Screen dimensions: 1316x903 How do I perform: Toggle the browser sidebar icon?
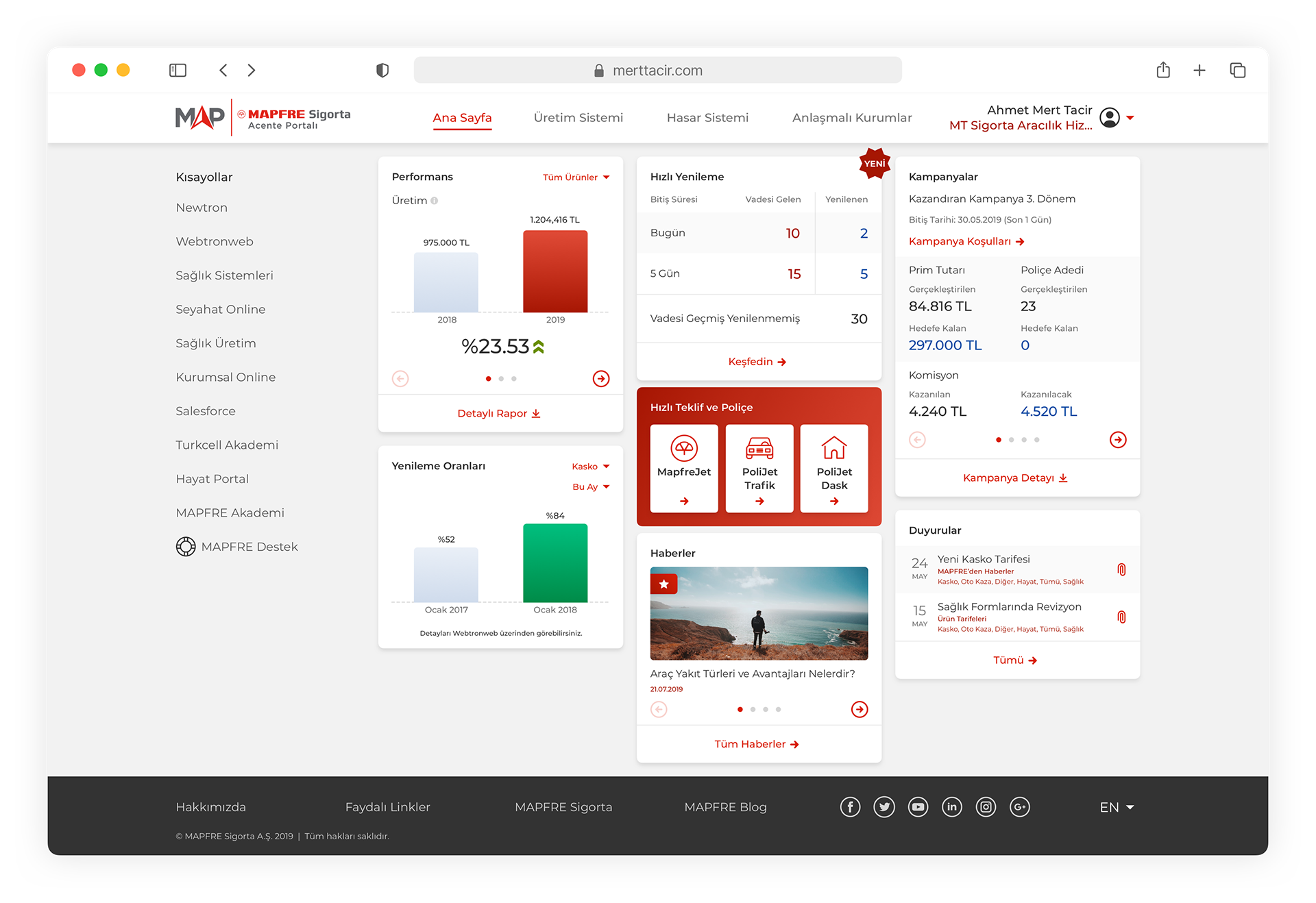(178, 70)
